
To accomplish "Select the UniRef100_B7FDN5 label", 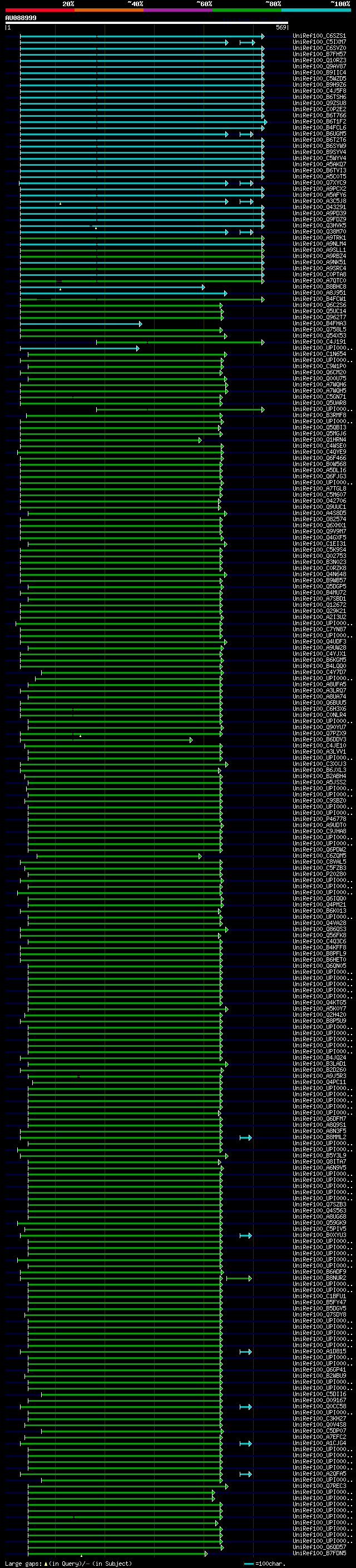I will tap(319, 1553).
